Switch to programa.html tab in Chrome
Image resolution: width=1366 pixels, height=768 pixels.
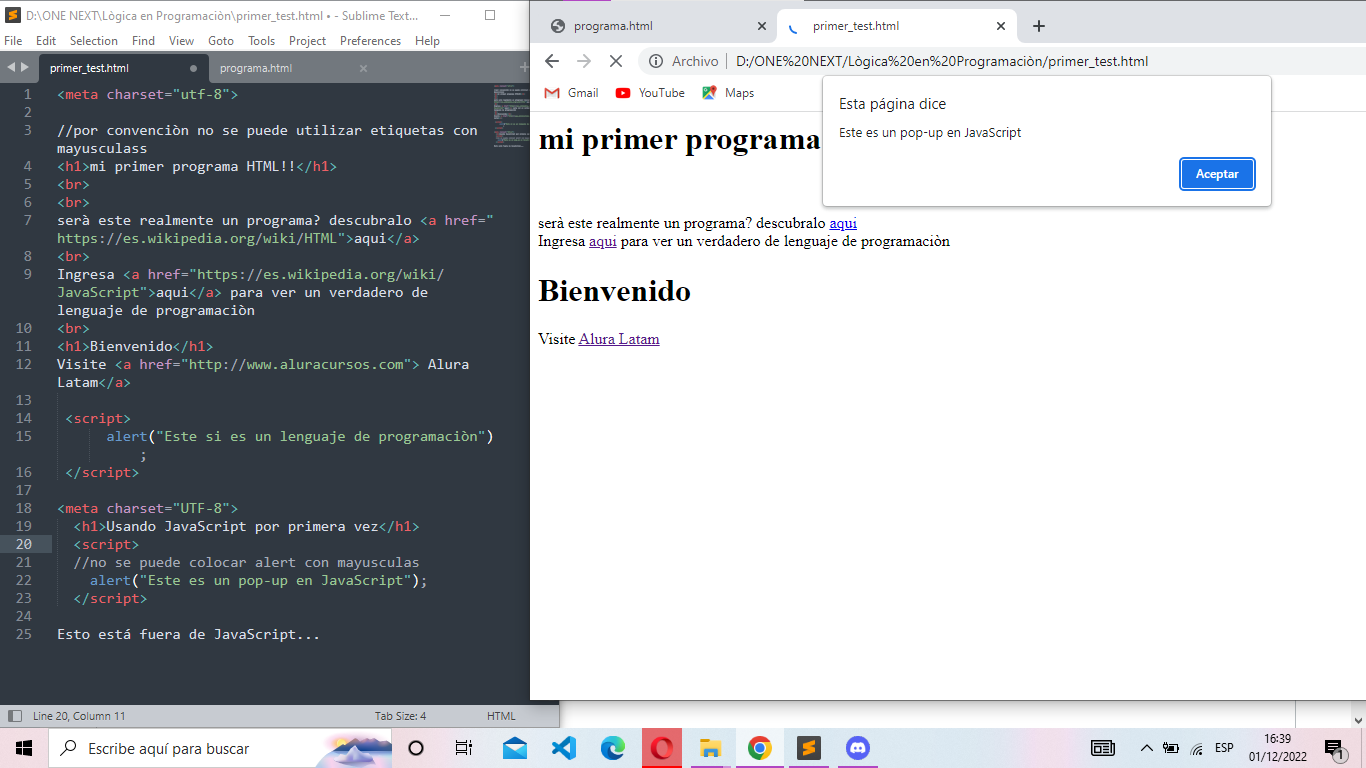coord(655,26)
